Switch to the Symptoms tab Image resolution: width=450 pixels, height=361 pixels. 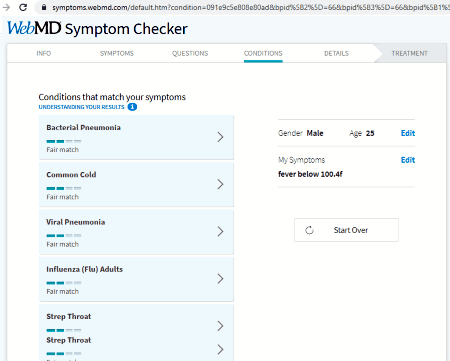(117, 53)
